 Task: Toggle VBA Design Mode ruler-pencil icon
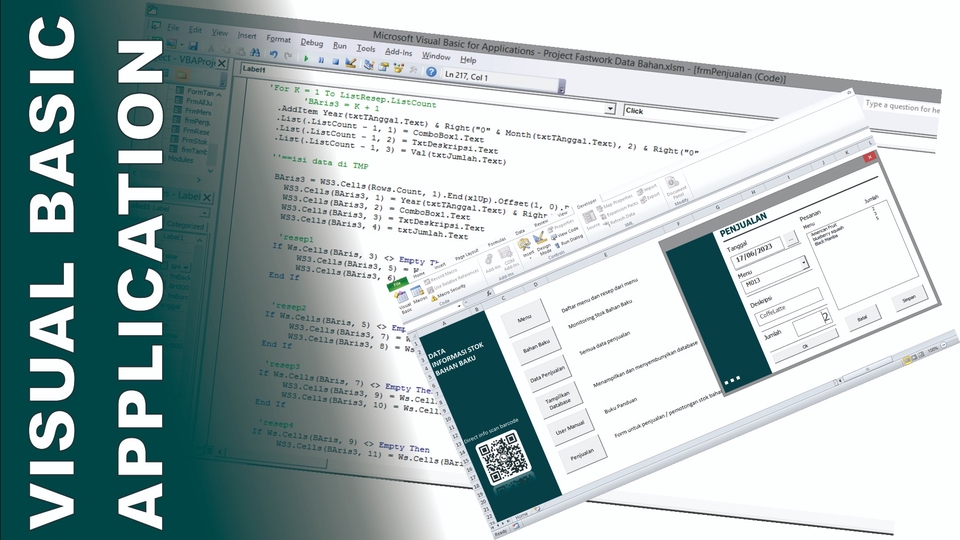pyautogui.click(x=351, y=62)
